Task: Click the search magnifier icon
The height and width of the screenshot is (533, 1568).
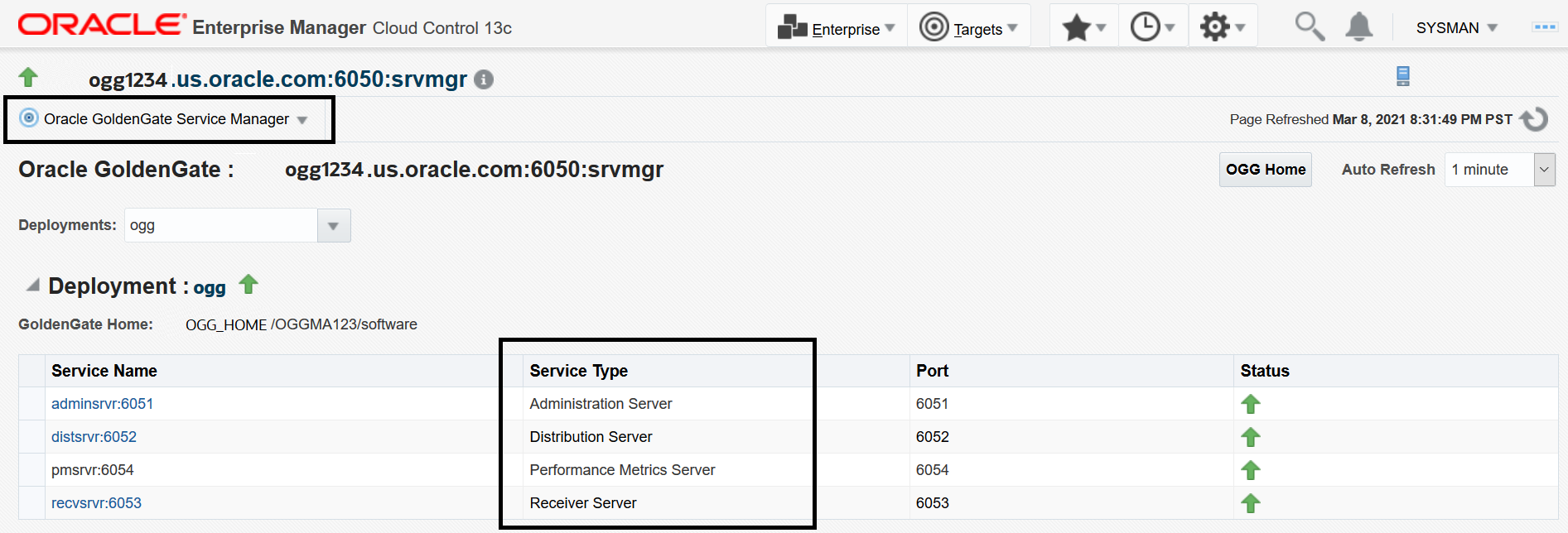Action: point(1309,27)
